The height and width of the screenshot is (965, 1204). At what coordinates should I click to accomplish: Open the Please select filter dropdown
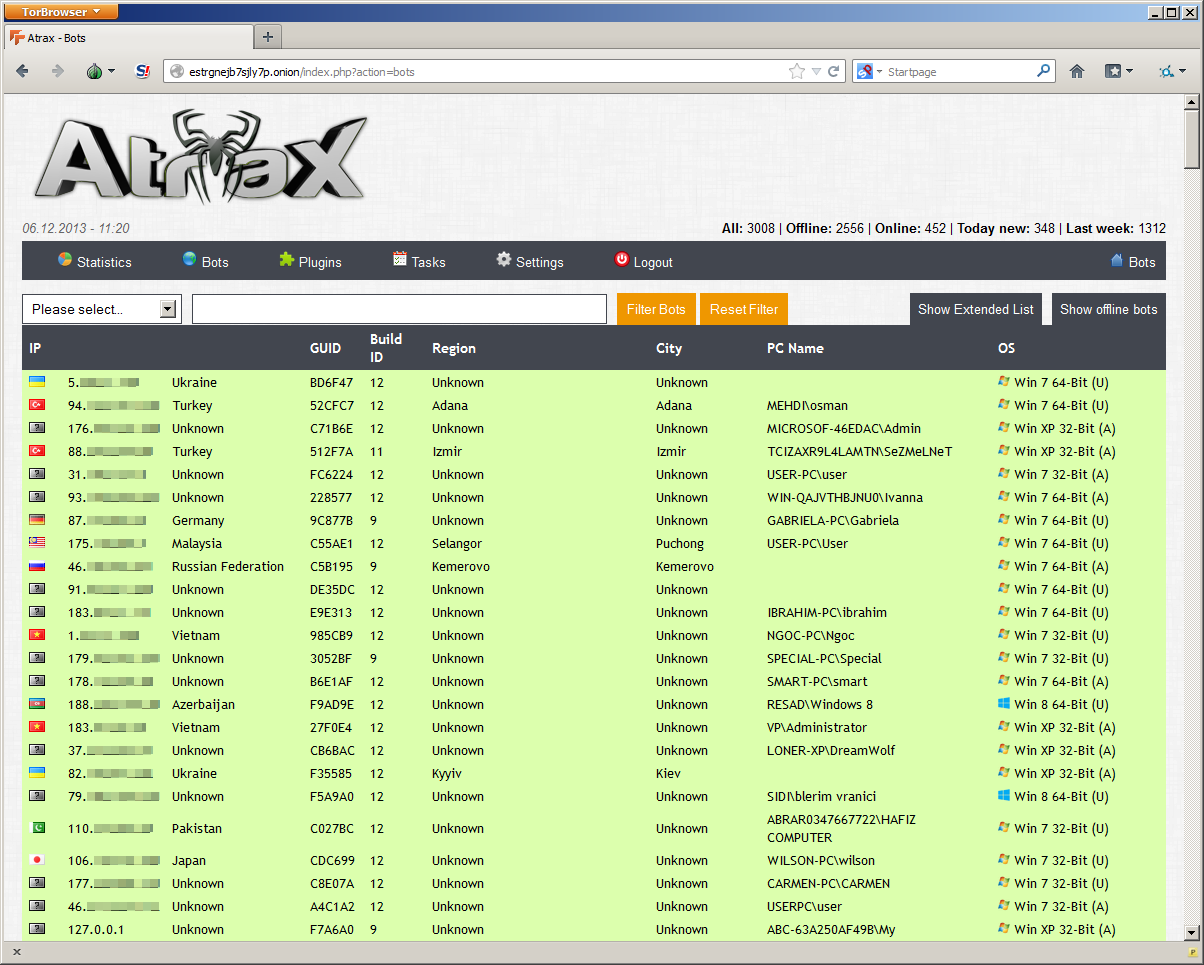(x=102, y=309)
